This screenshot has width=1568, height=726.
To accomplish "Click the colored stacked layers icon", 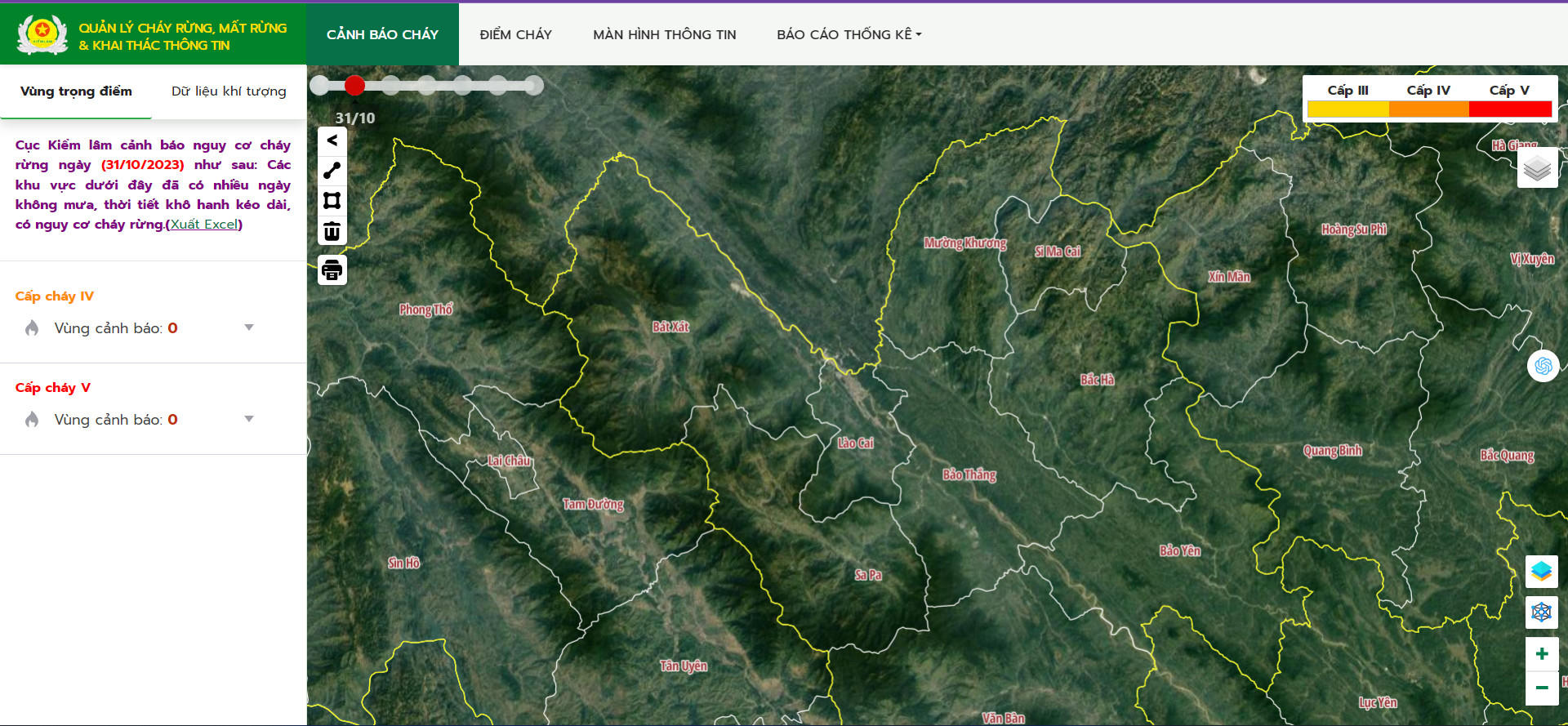I will pos(1541,571).
